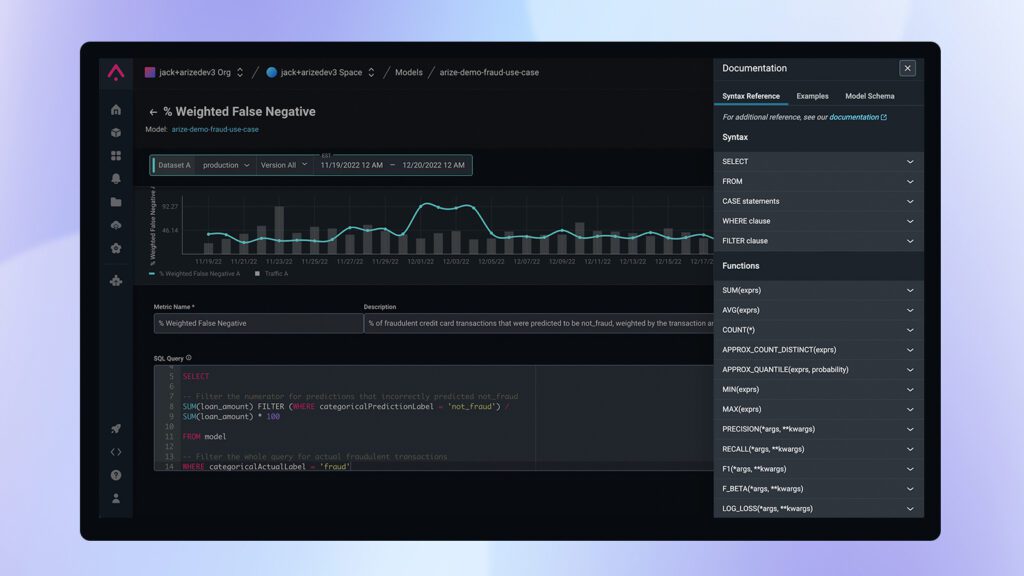Open the help question mark icon
1024x576 pixels.
pos(116,475)
